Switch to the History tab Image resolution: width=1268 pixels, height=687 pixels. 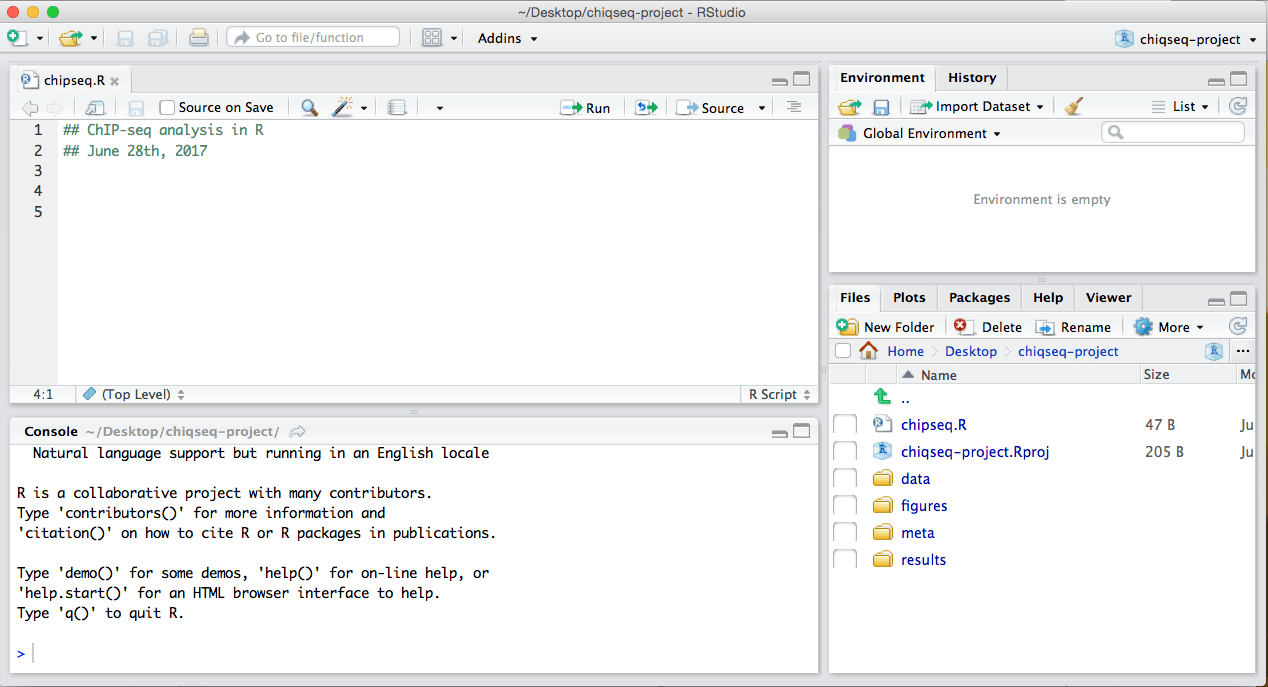pyautogui.click(x=972, y=78)
